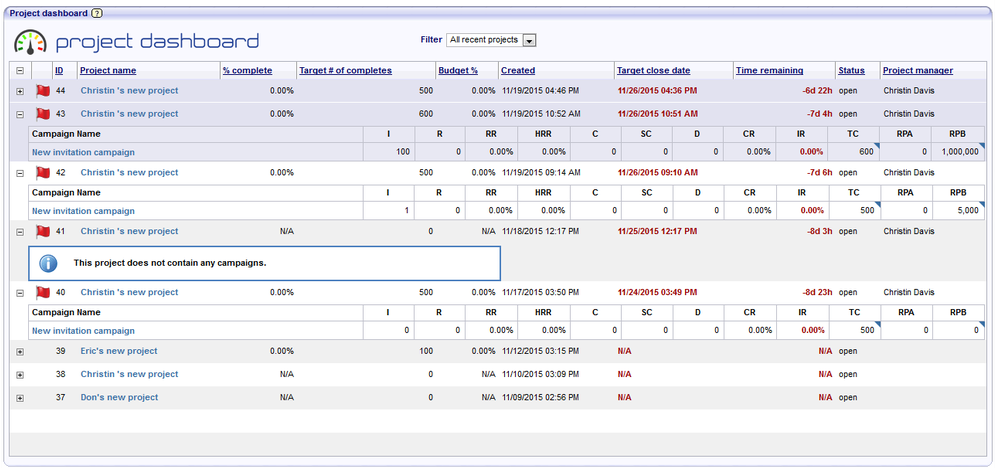
Task: Sort by Created column header
Action: point(518,70)
